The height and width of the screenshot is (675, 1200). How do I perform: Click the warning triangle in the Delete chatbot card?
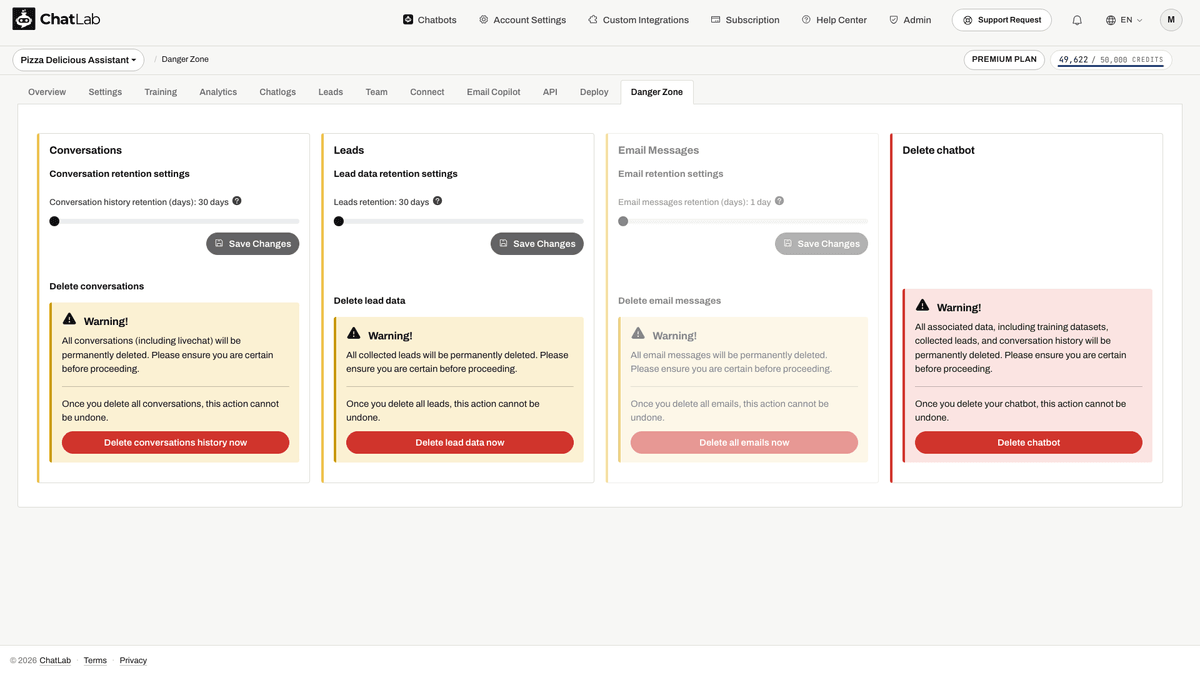click(x=922, y=305)
